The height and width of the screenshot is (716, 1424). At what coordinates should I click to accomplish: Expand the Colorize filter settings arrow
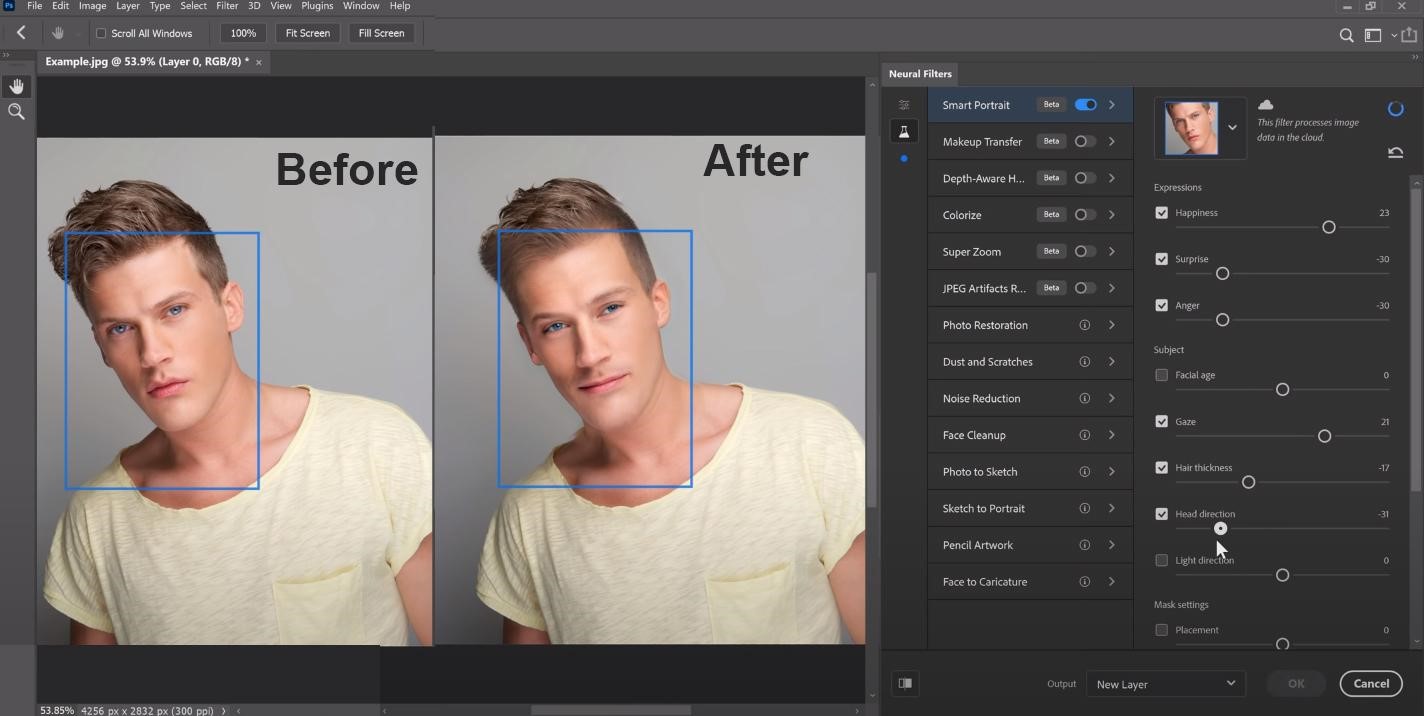click(x=1111, y=214)
